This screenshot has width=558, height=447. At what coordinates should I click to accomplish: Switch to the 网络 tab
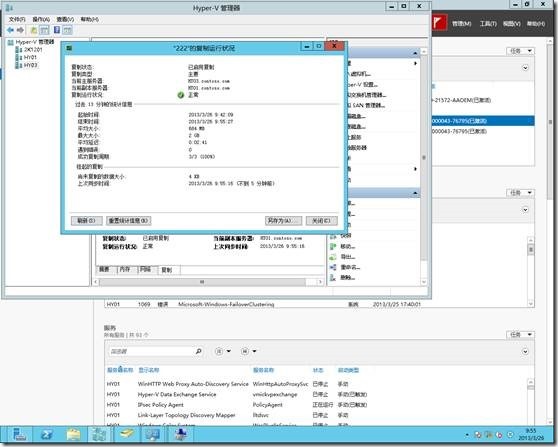coord(145,269)
